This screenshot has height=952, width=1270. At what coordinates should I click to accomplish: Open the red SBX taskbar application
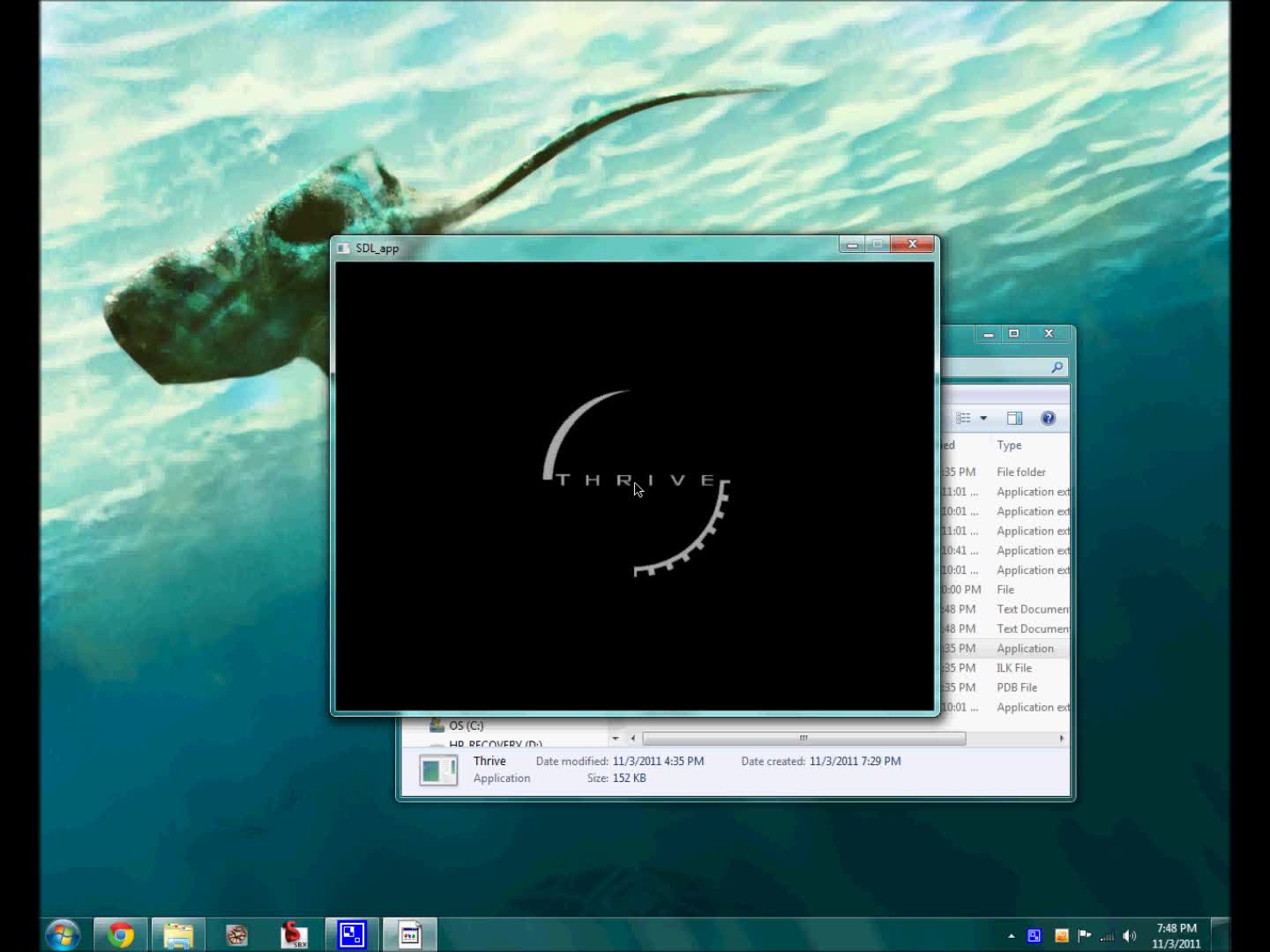tap(294, 934)
